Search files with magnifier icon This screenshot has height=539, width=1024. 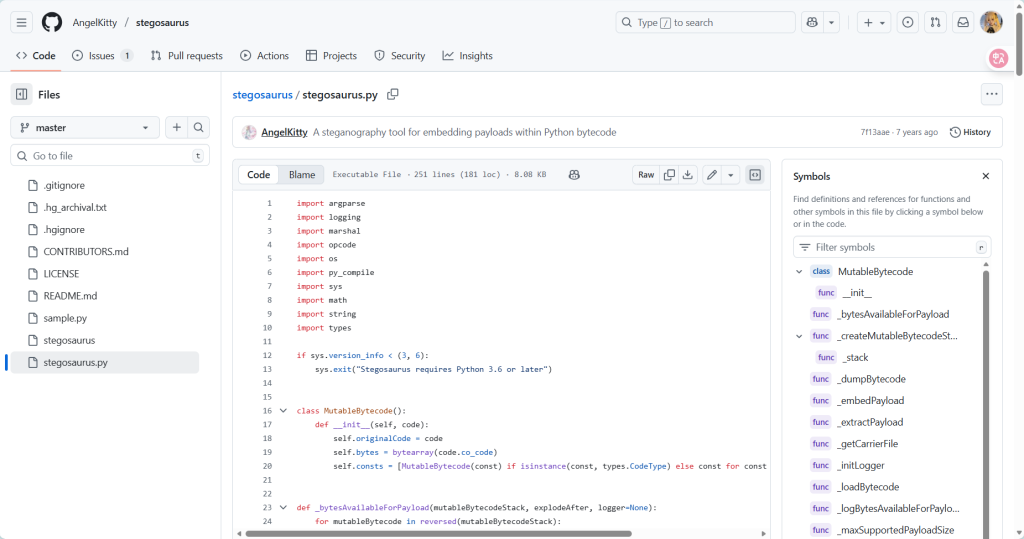coord(199,128)
